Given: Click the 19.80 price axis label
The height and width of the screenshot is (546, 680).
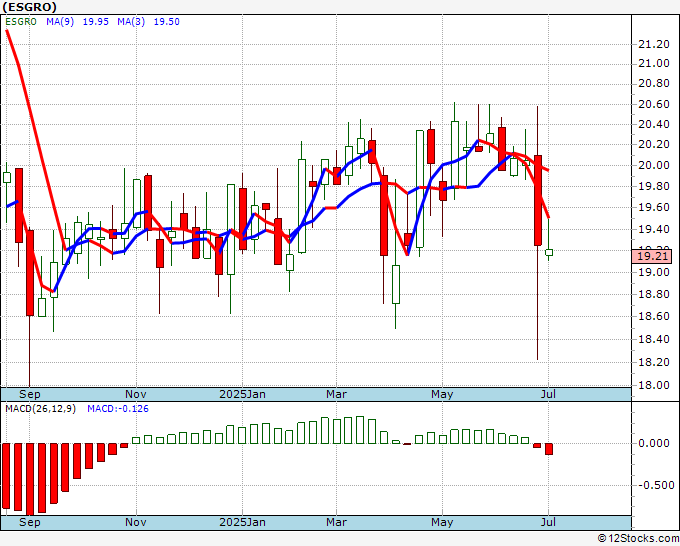Looking at the screenshot, I should (x=654, y=186).
